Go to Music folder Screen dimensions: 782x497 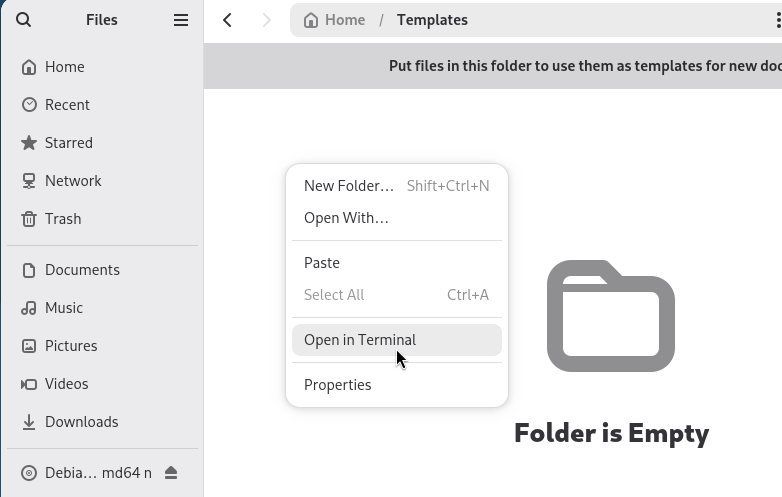pyautogui.click(x=64, y=308)
